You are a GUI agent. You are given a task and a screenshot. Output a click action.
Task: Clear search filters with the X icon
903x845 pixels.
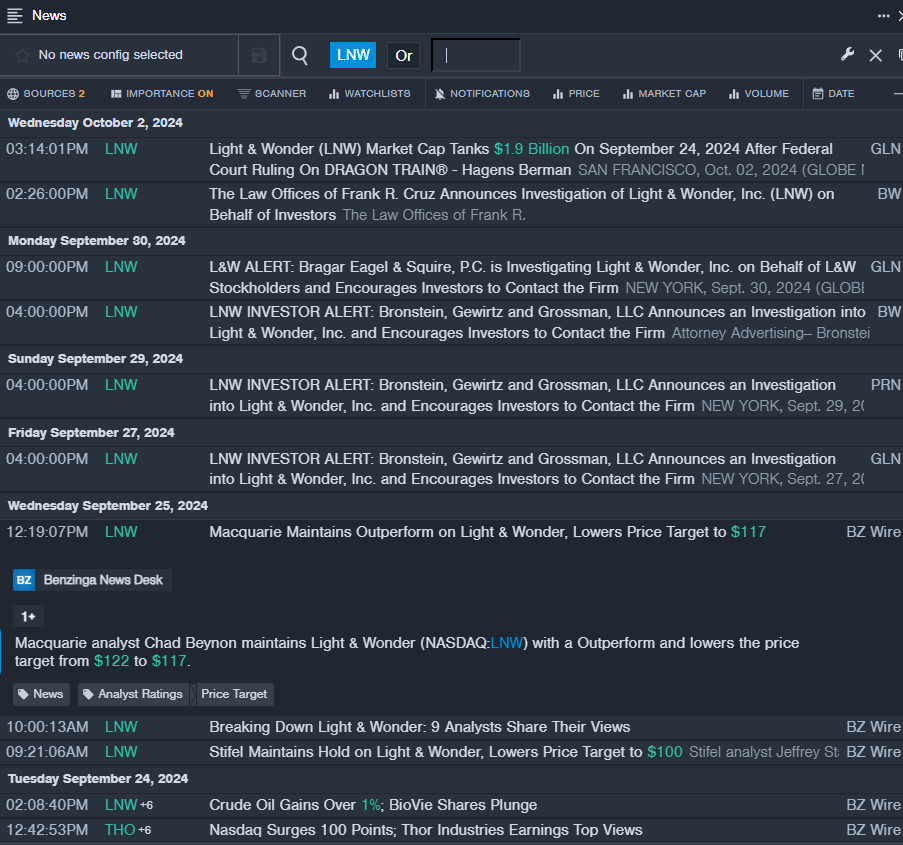point(875,56)
